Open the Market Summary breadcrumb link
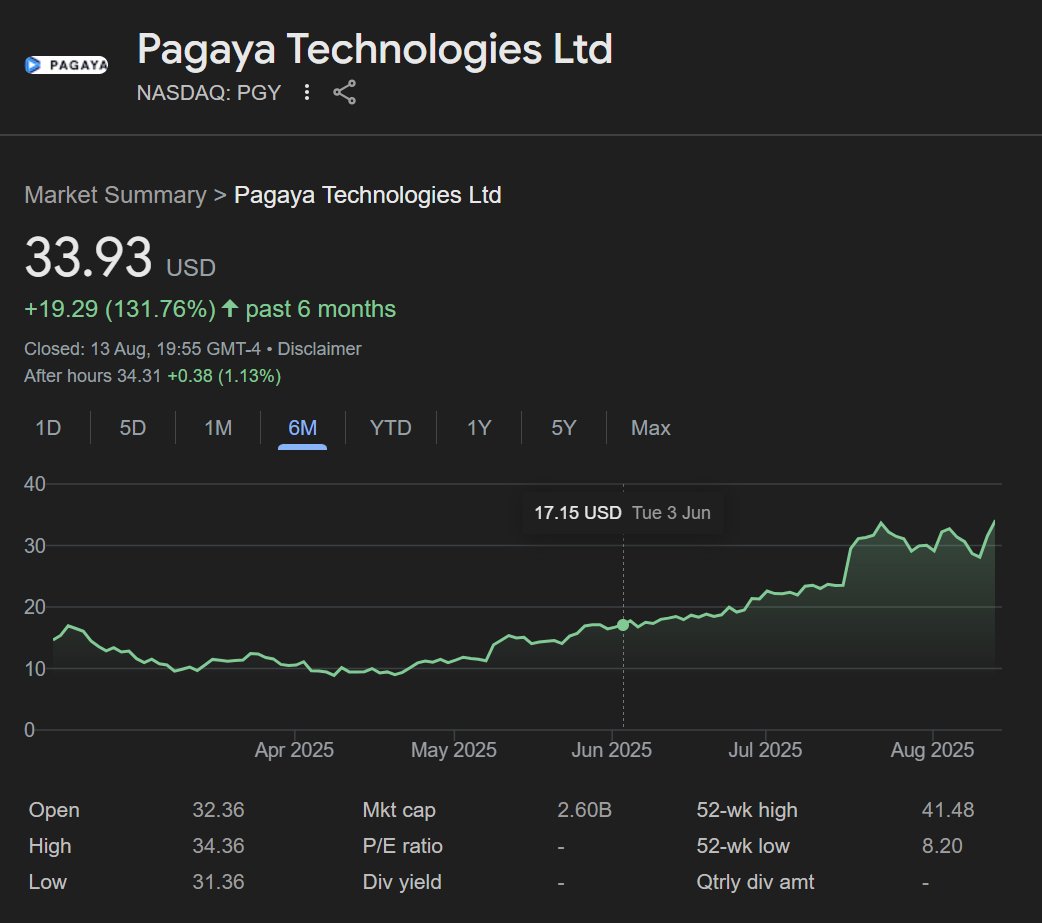1042x923 pixels. tap(113, 195)
